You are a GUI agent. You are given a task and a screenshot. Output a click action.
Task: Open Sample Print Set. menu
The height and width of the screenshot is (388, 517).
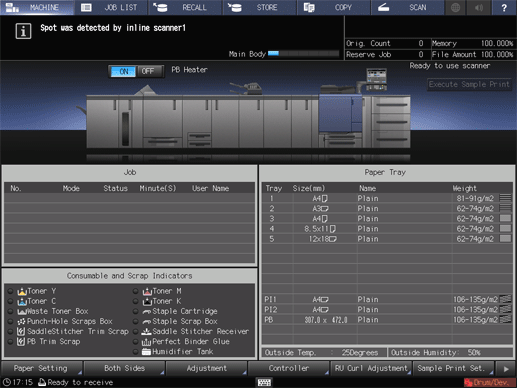point(453,368)
